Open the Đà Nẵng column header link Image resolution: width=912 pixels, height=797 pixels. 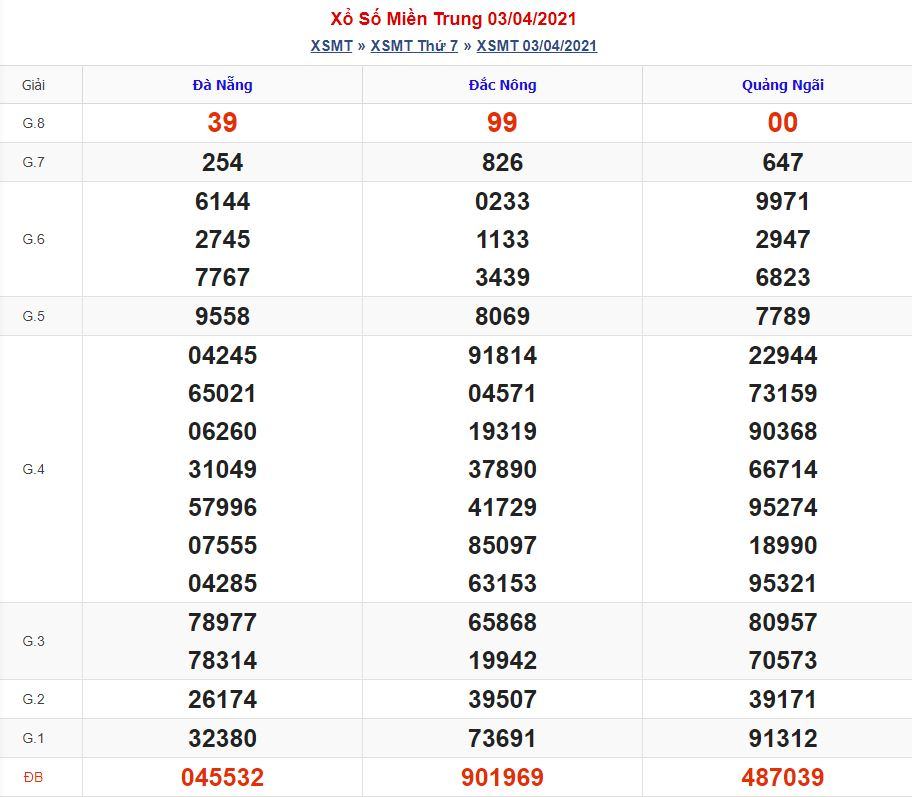tap(223, 85)
